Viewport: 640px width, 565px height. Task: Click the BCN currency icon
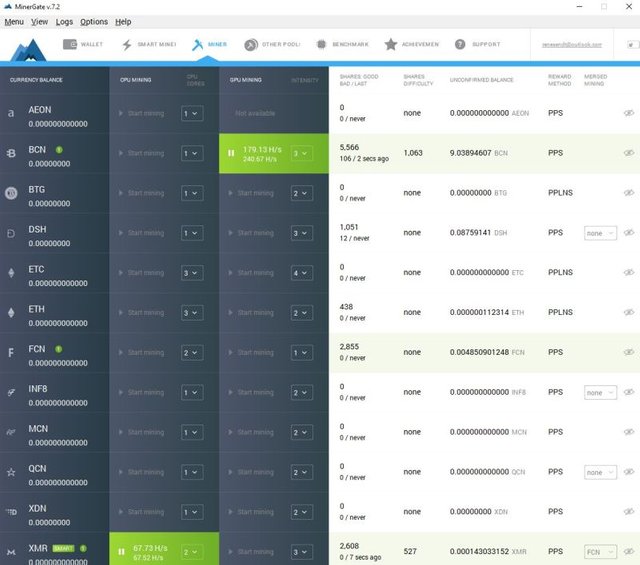pos(11,153)
